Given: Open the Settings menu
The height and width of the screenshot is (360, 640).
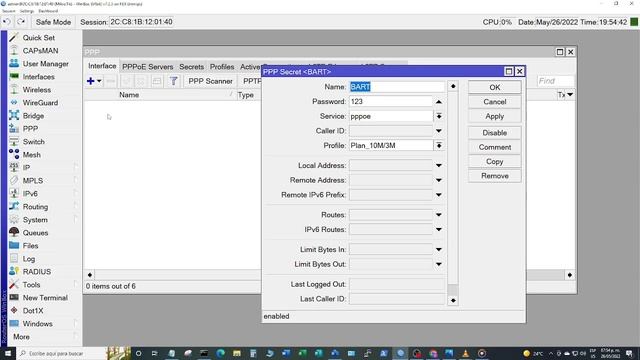Looking at the screenshot, I should click(27, 11).
